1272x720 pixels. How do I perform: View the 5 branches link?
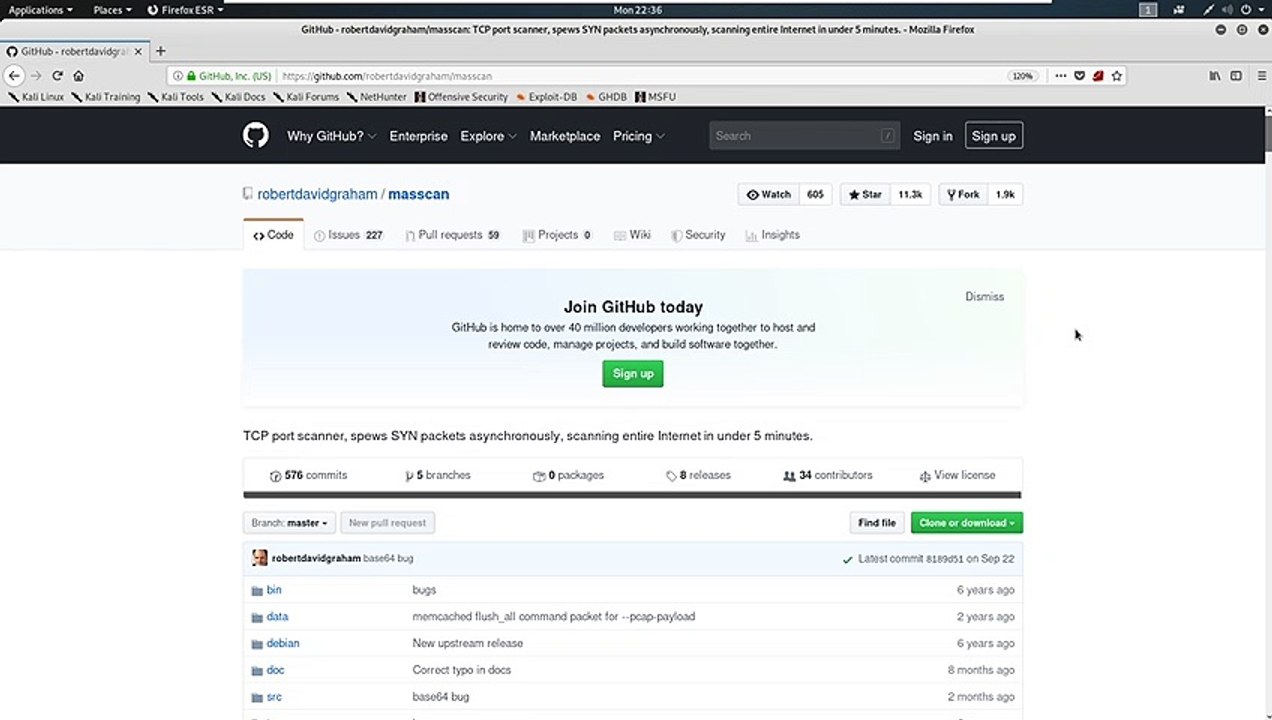(x=438, y=476)
